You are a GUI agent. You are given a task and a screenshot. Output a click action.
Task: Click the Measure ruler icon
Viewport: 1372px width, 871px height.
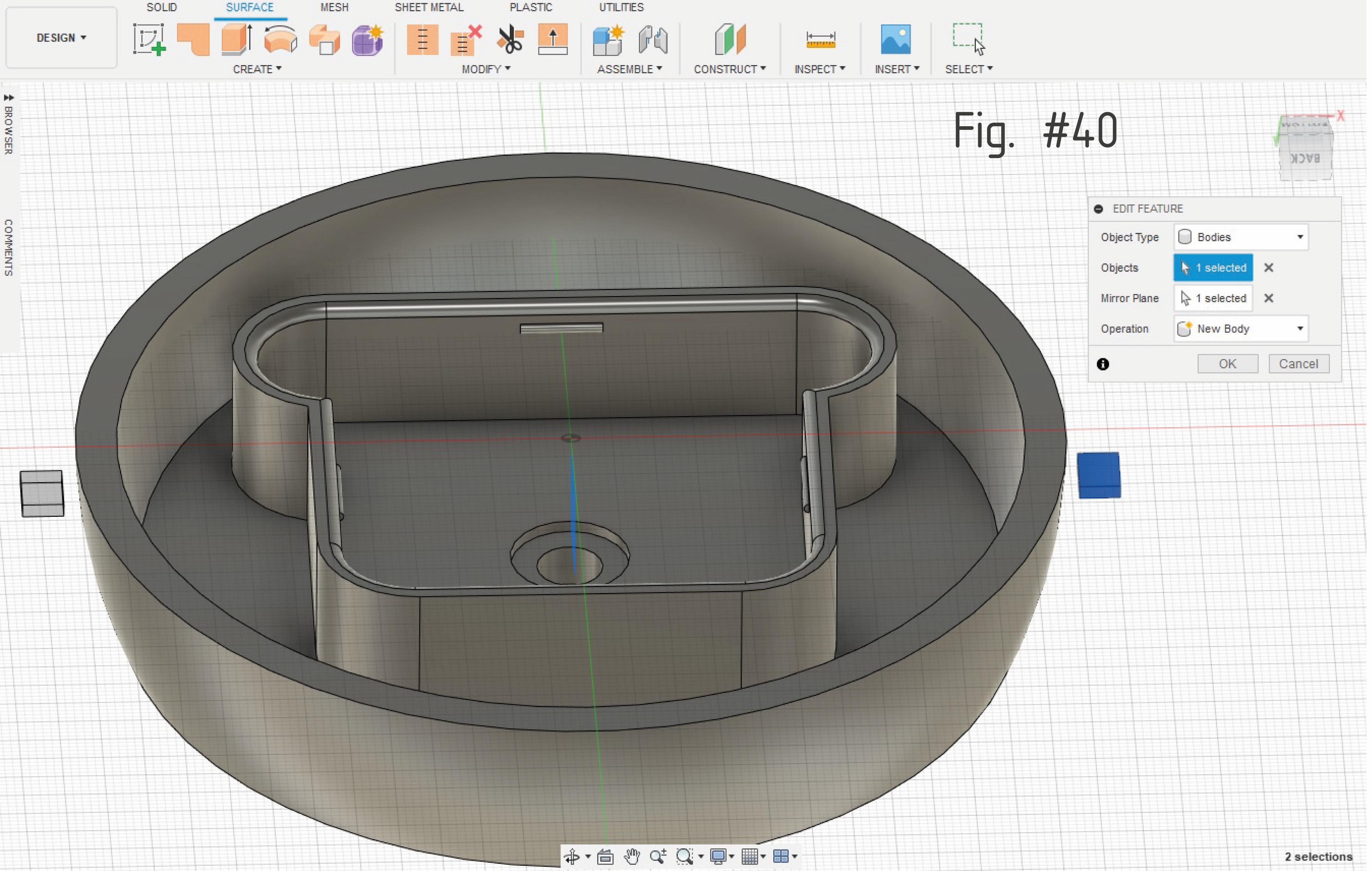click(x=821, y=39)
